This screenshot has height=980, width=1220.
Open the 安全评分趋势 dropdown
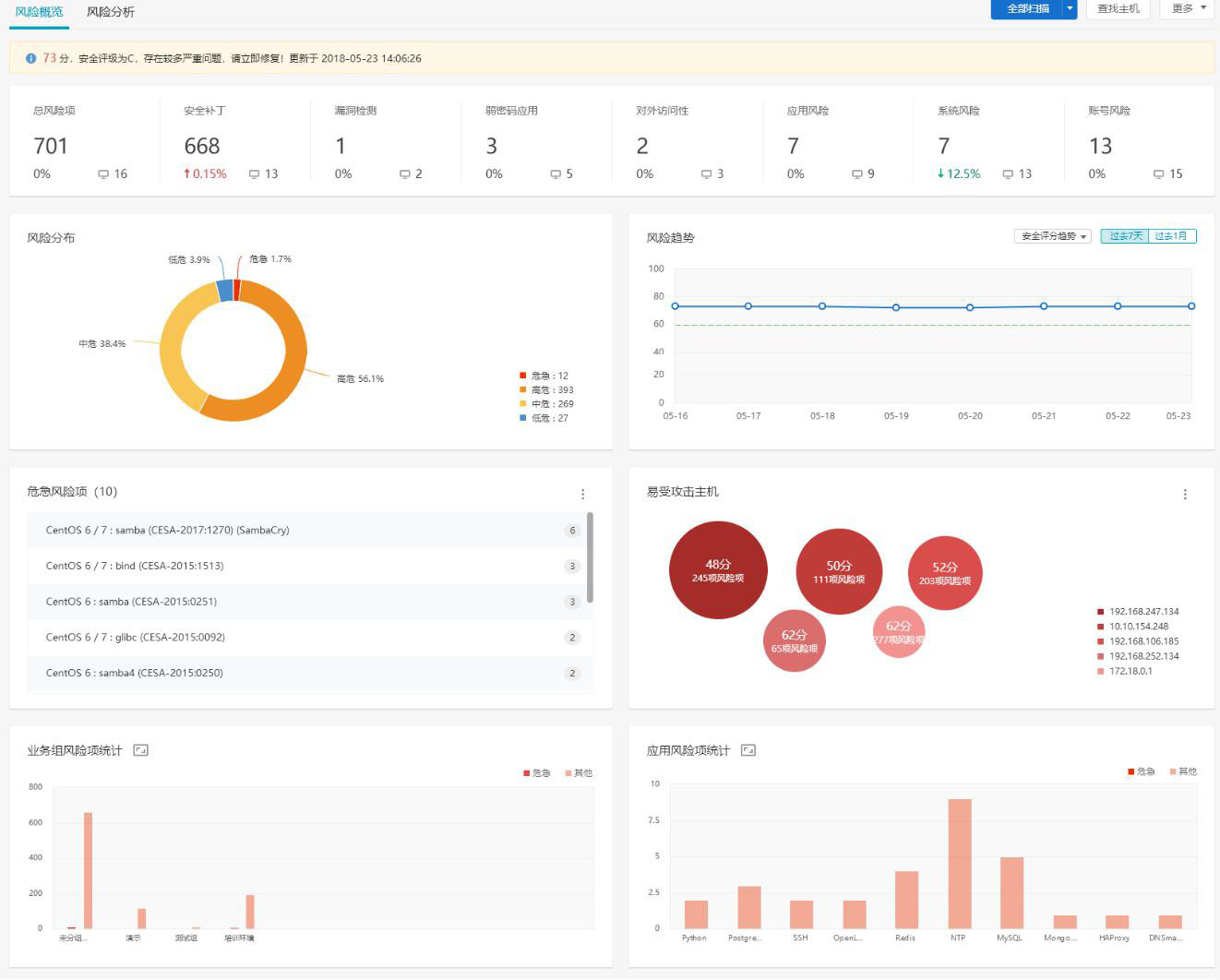tap(1052, 236)
